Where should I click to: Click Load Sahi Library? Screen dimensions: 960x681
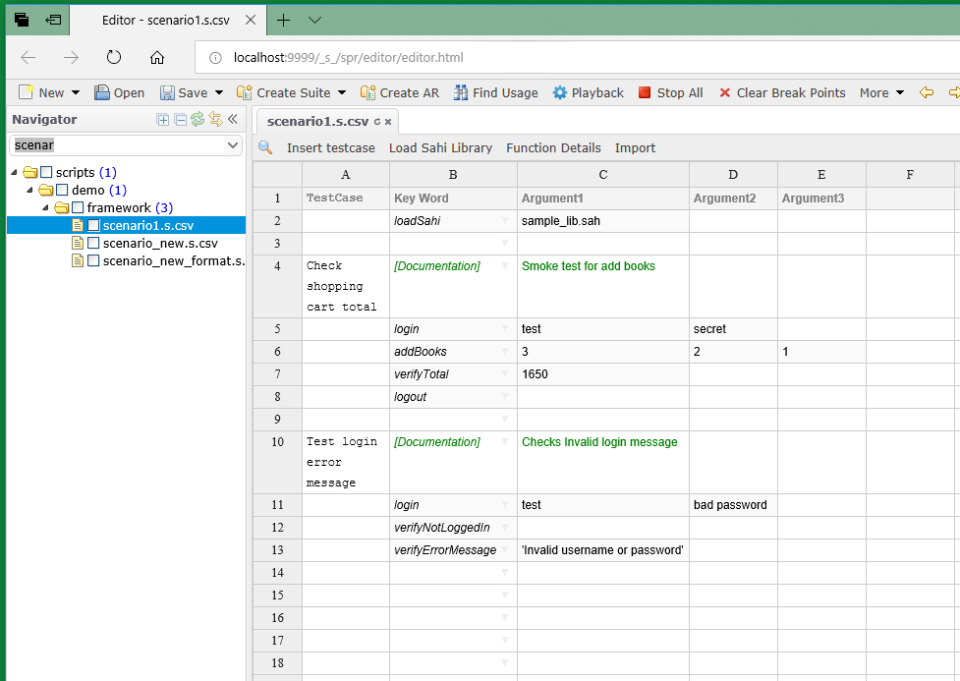pos(440,147)
